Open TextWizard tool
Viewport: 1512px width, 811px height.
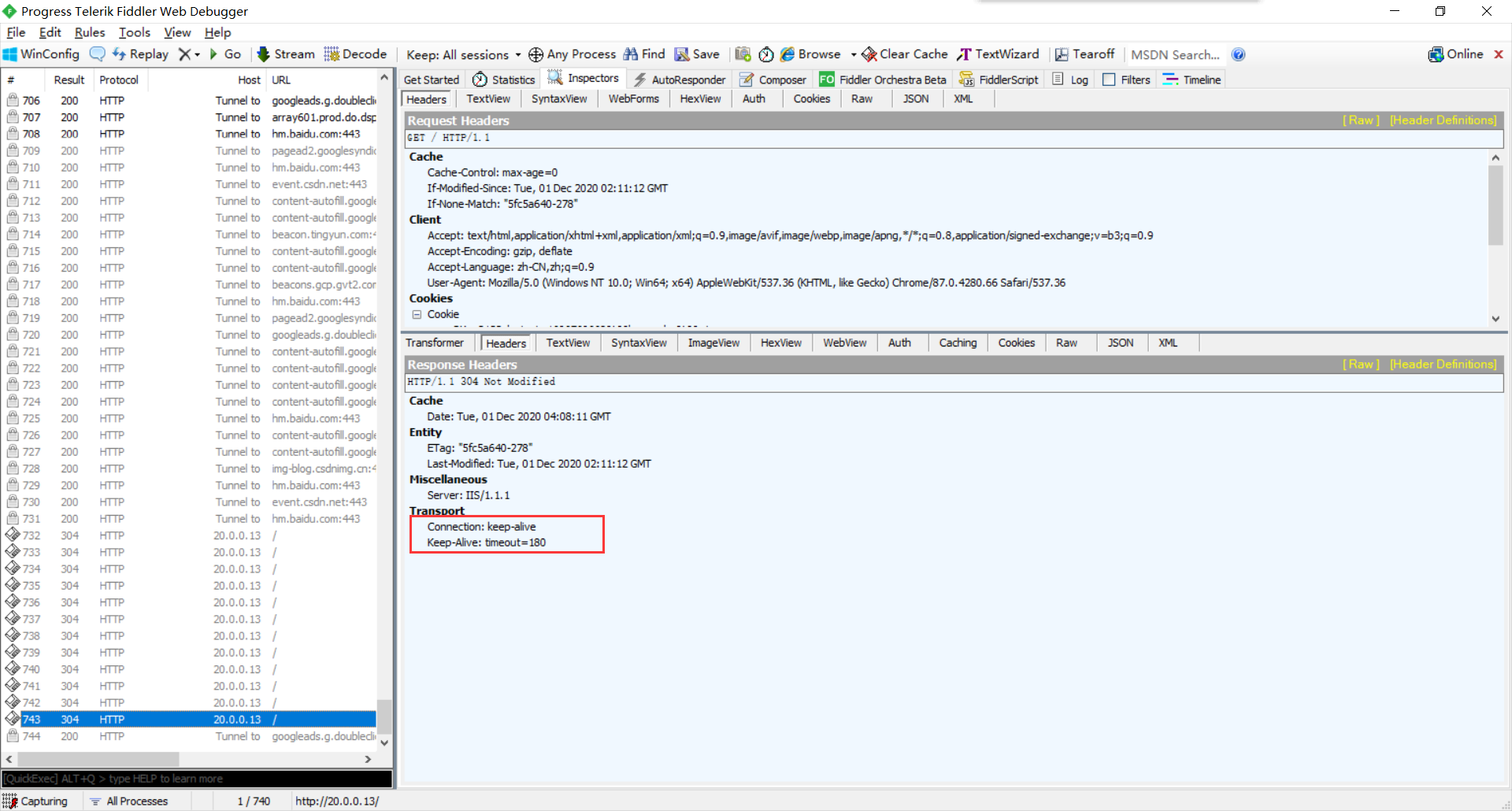(999, 54)
